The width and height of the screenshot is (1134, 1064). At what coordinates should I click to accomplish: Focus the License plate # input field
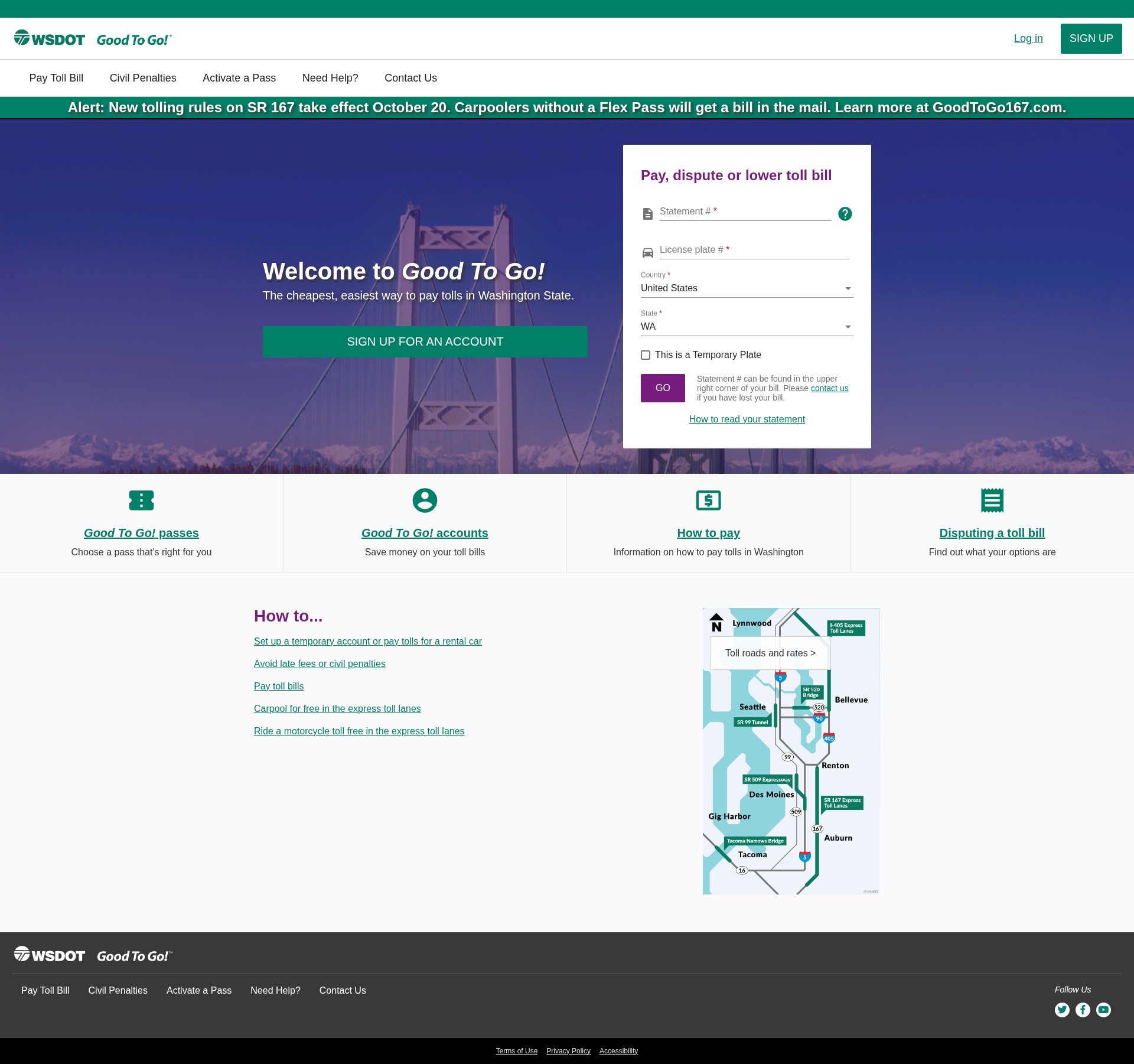coord(754,250)
